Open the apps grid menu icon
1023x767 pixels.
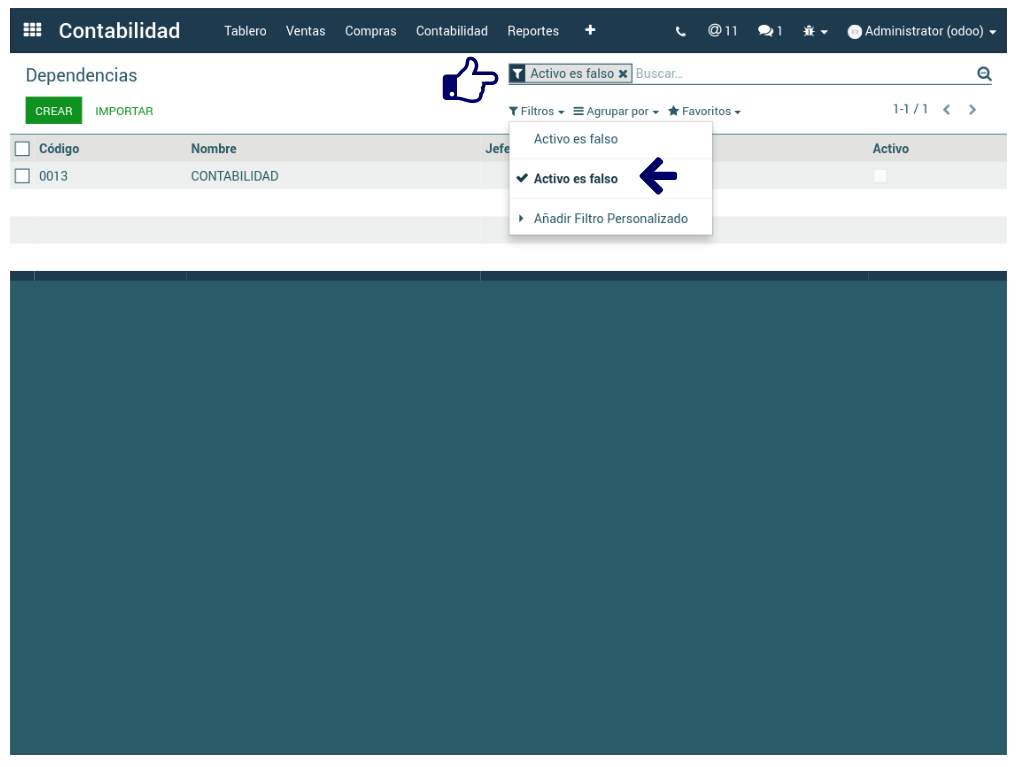click(32, 30)
